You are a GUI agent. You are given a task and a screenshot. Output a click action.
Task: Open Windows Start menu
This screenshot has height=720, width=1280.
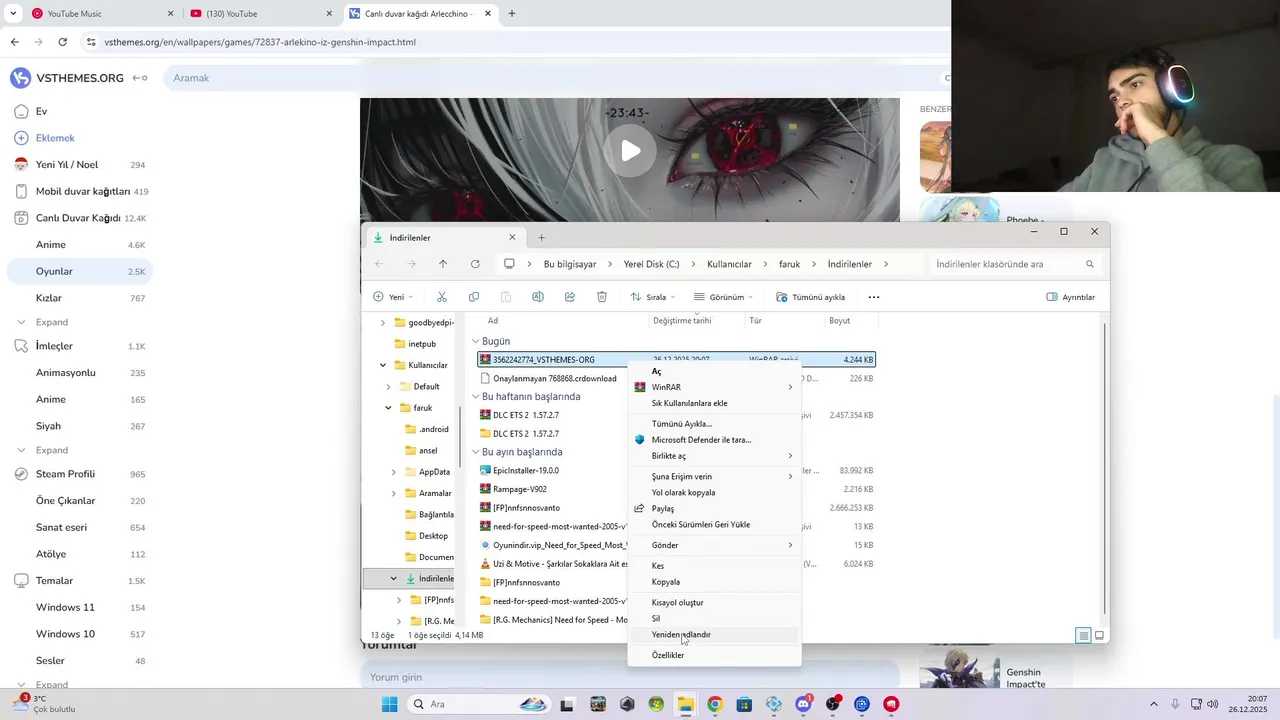coord(389,704)
